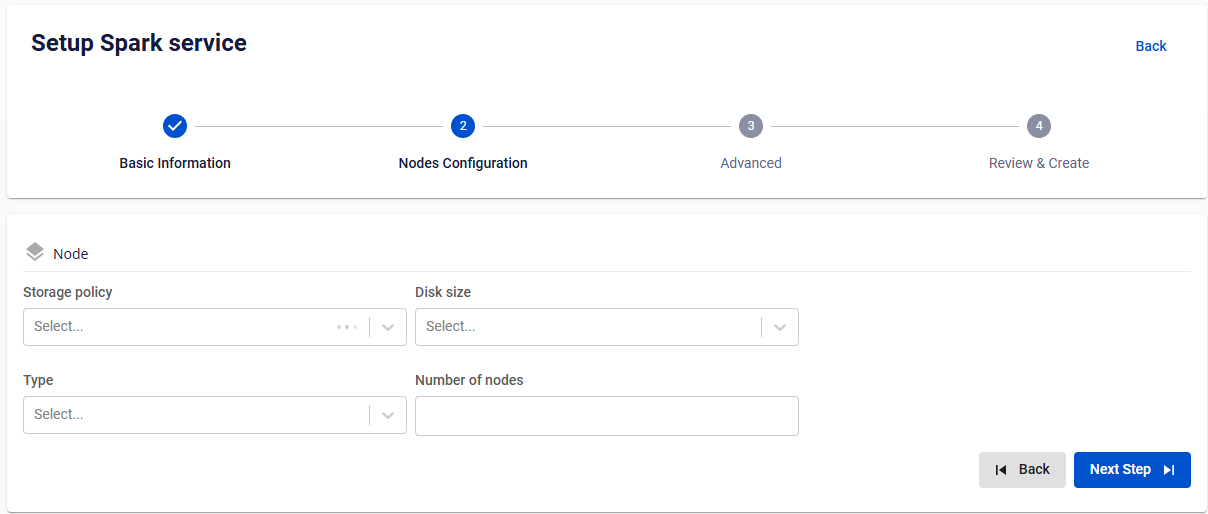Go to step 4 circle Review & Create
1208x514 pixels.
tap(1039, 126)
